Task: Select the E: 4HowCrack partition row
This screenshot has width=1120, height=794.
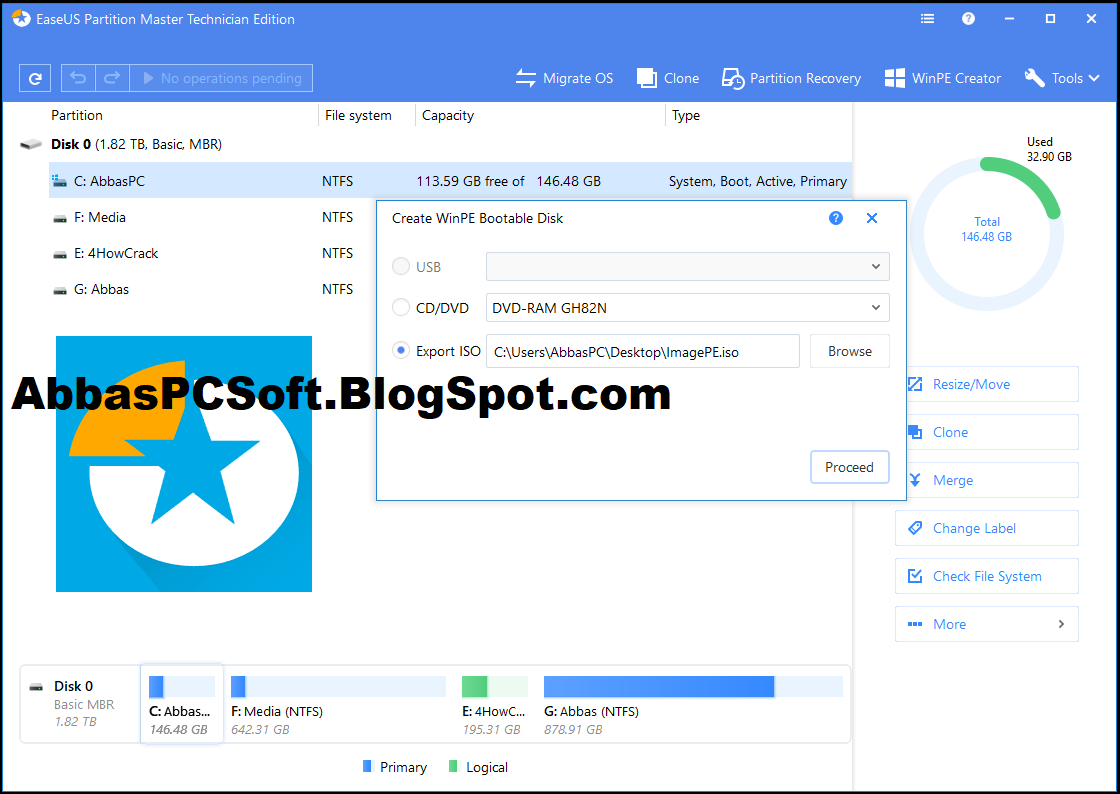Action: tap(213, 253)
